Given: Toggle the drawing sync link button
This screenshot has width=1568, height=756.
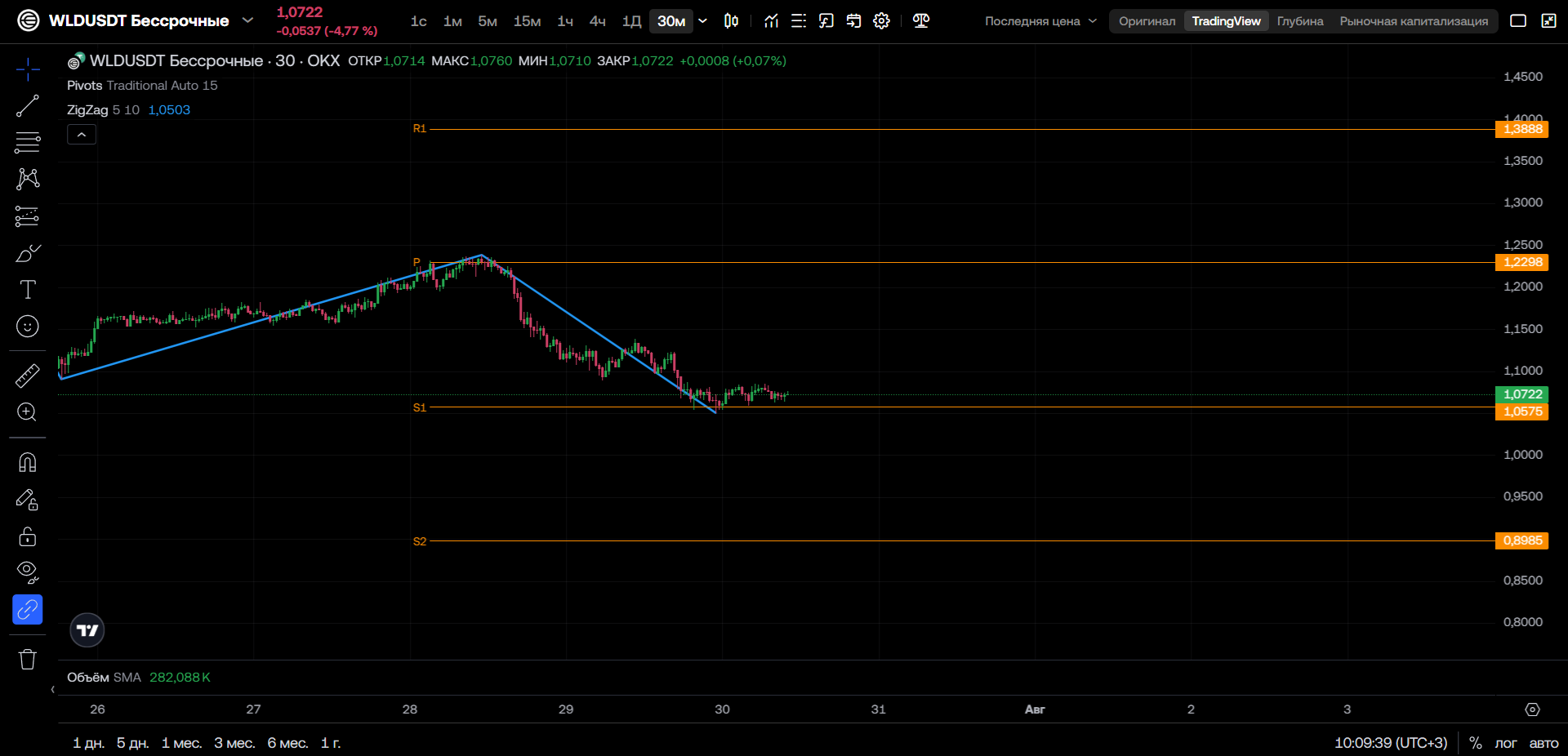Looking at the screenshot, I should (x=28, y=610).
